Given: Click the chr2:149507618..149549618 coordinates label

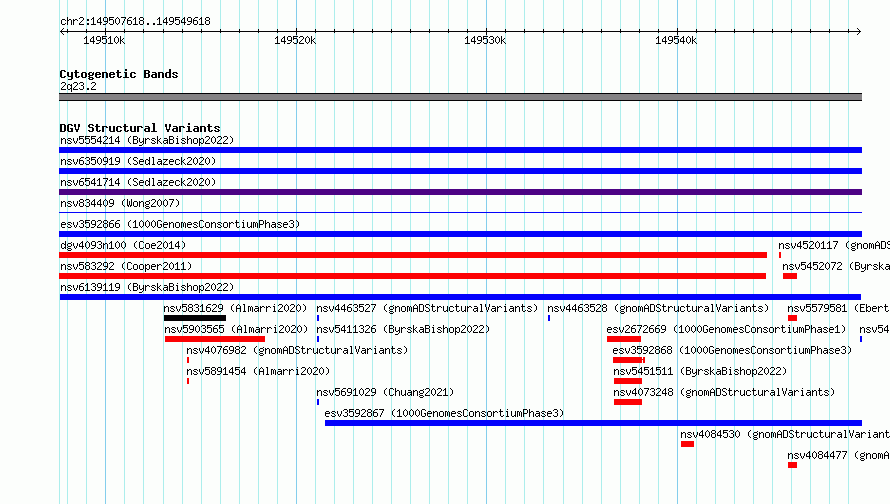Looking at the screenshot, I should (135, 21).
